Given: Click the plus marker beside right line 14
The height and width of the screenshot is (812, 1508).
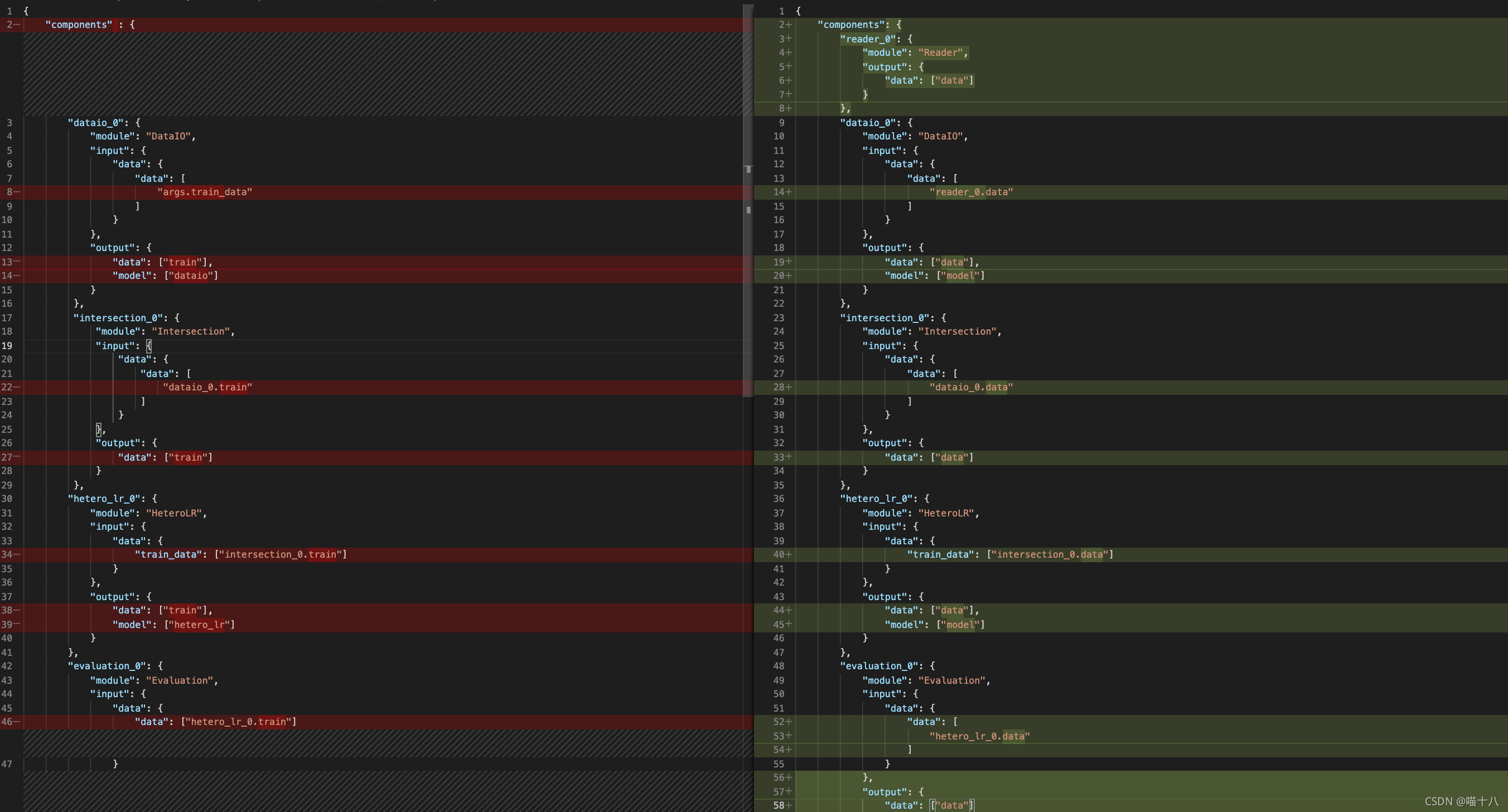Looking at the screenshot, I should (x=789, y=192).
